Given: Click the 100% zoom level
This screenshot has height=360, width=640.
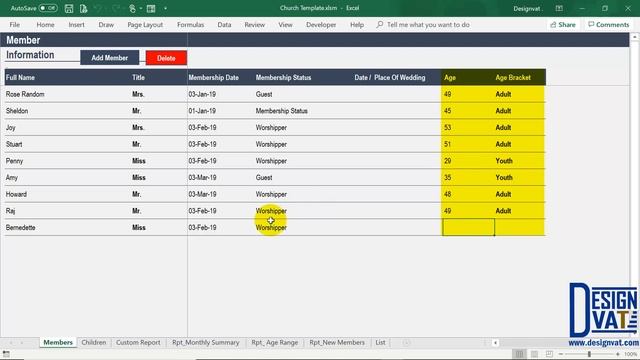Looking at the screenshot, I should (x=631, y=354).
